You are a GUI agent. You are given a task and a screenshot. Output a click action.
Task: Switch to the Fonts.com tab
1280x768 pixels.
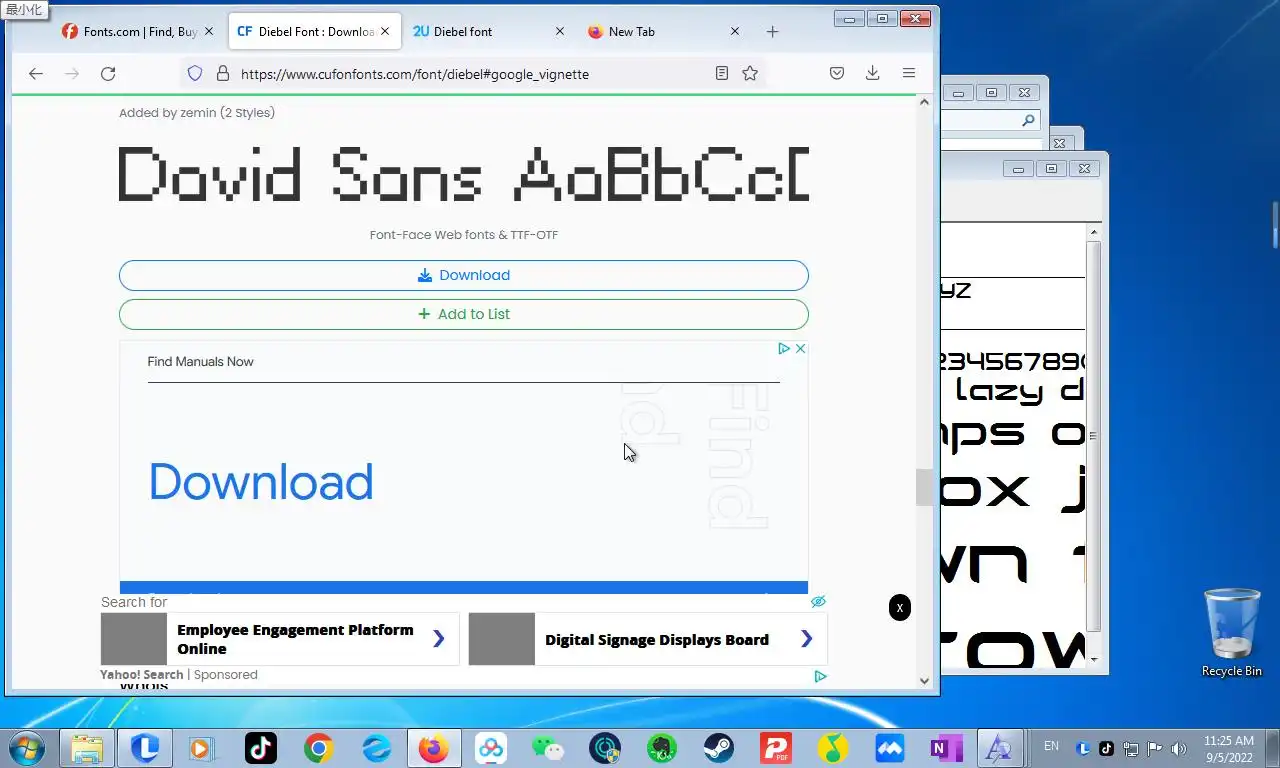129,31
